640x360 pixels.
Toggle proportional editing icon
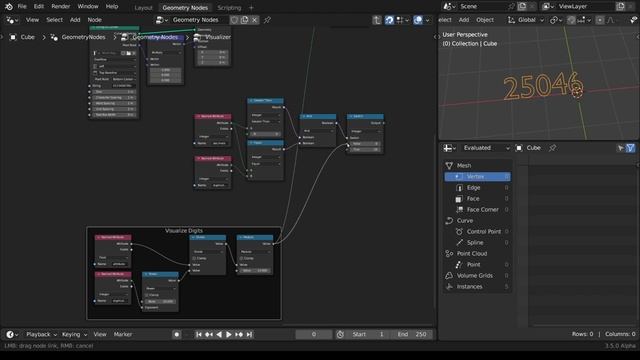tap(600, 20)
